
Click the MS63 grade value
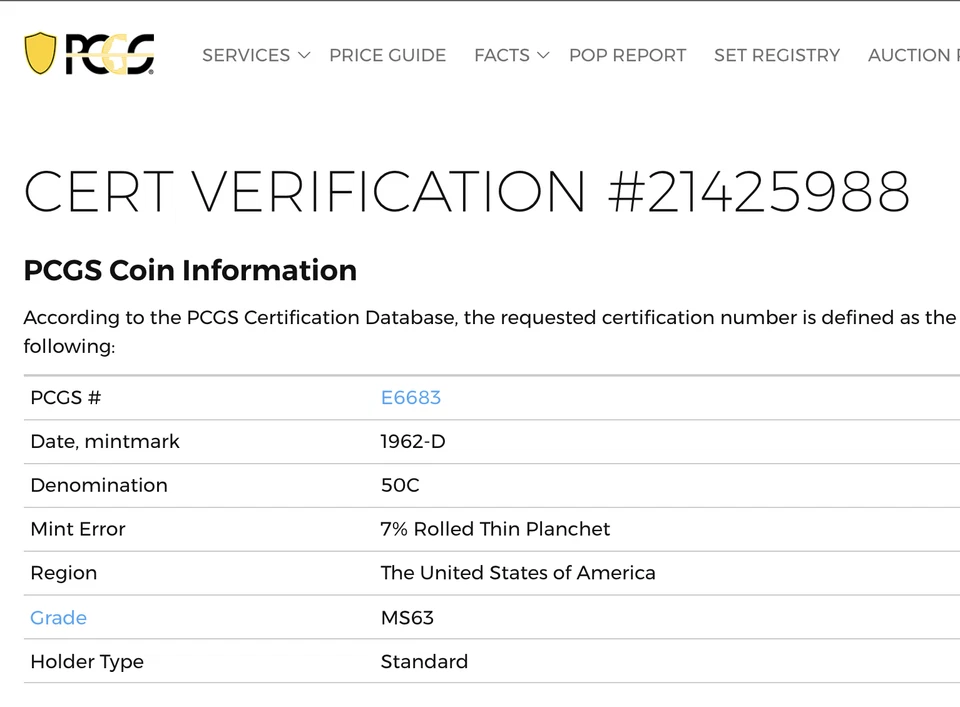click(x=407, y=617)
